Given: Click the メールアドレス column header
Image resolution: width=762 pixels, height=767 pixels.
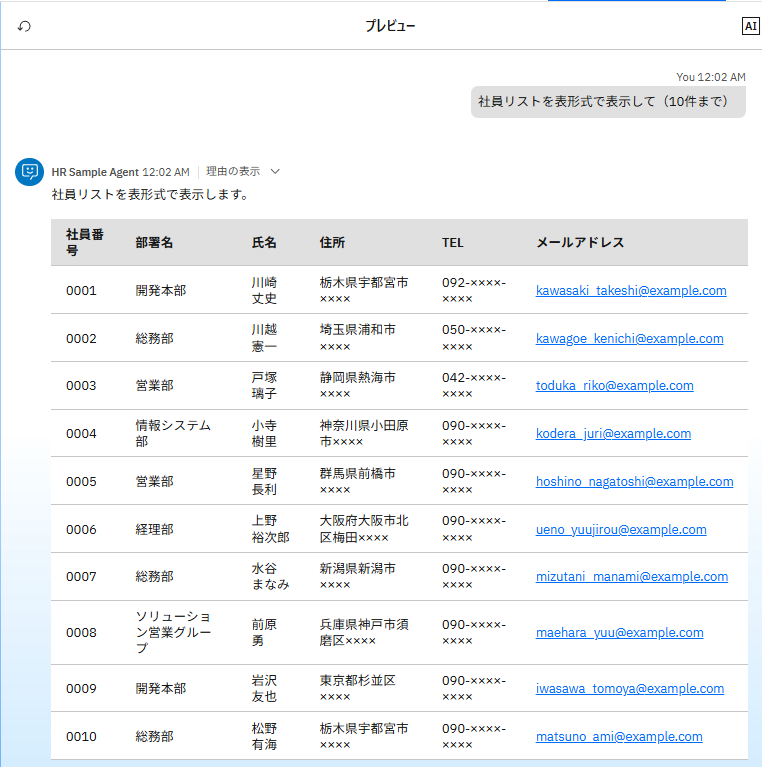Looking at the screenshot, I should tap(580, 243).
